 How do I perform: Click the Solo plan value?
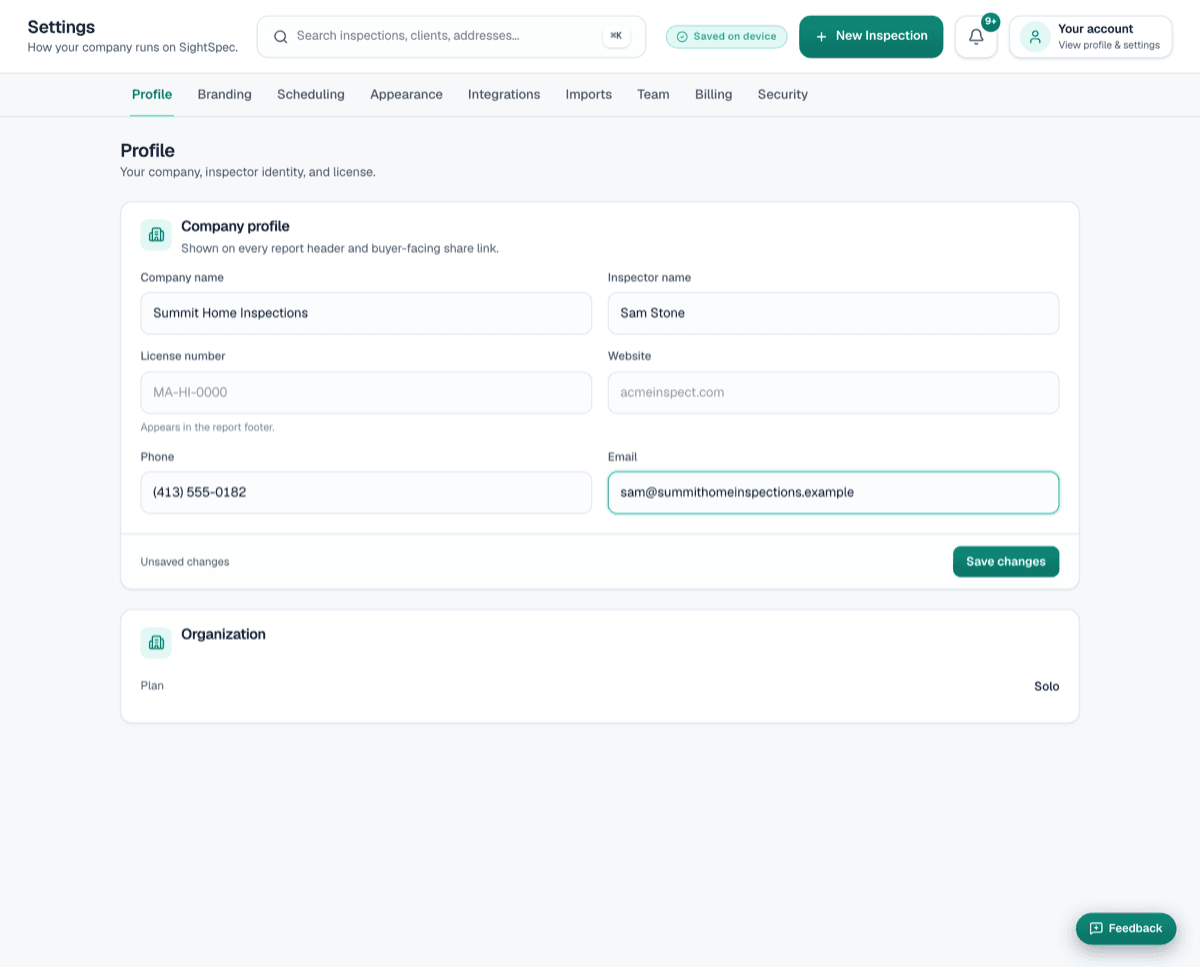(x=1047, y=686)
